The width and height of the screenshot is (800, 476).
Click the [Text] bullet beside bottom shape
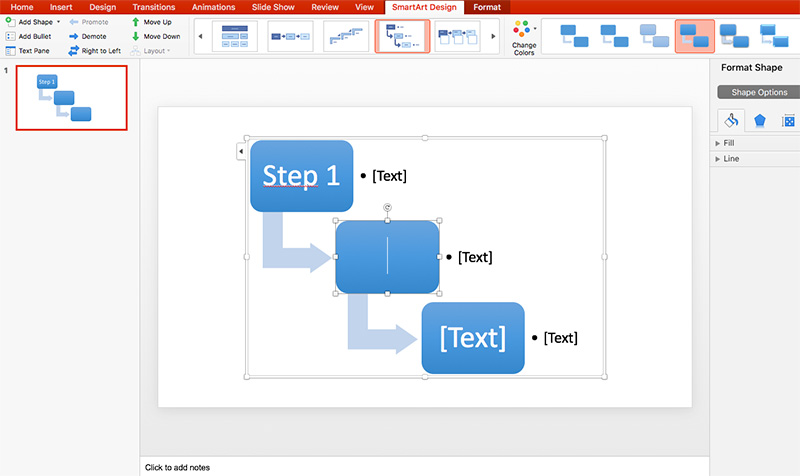click(561, 338)
